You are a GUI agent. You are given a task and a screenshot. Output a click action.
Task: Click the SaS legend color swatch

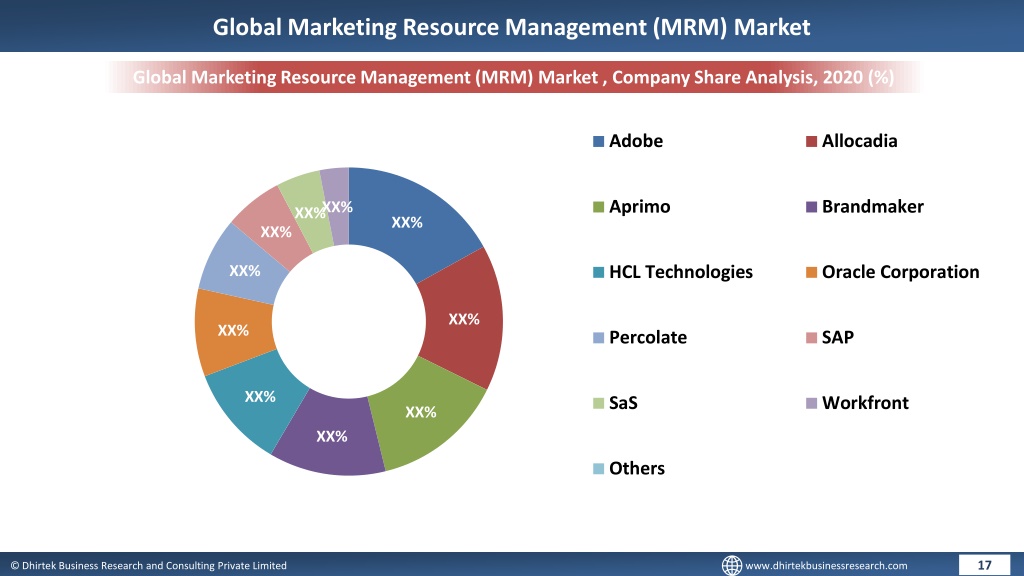point(598,403)
